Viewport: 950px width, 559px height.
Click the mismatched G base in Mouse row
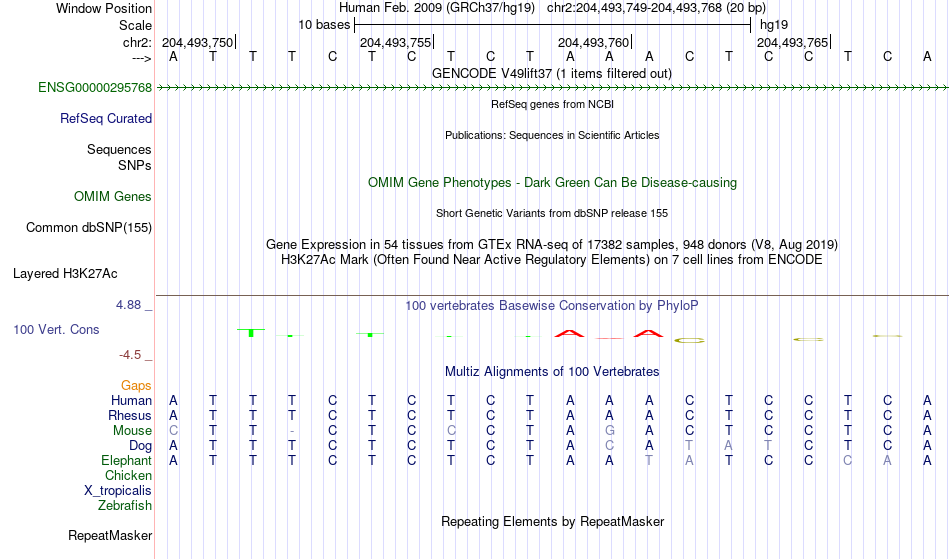[x=610, y=431]
